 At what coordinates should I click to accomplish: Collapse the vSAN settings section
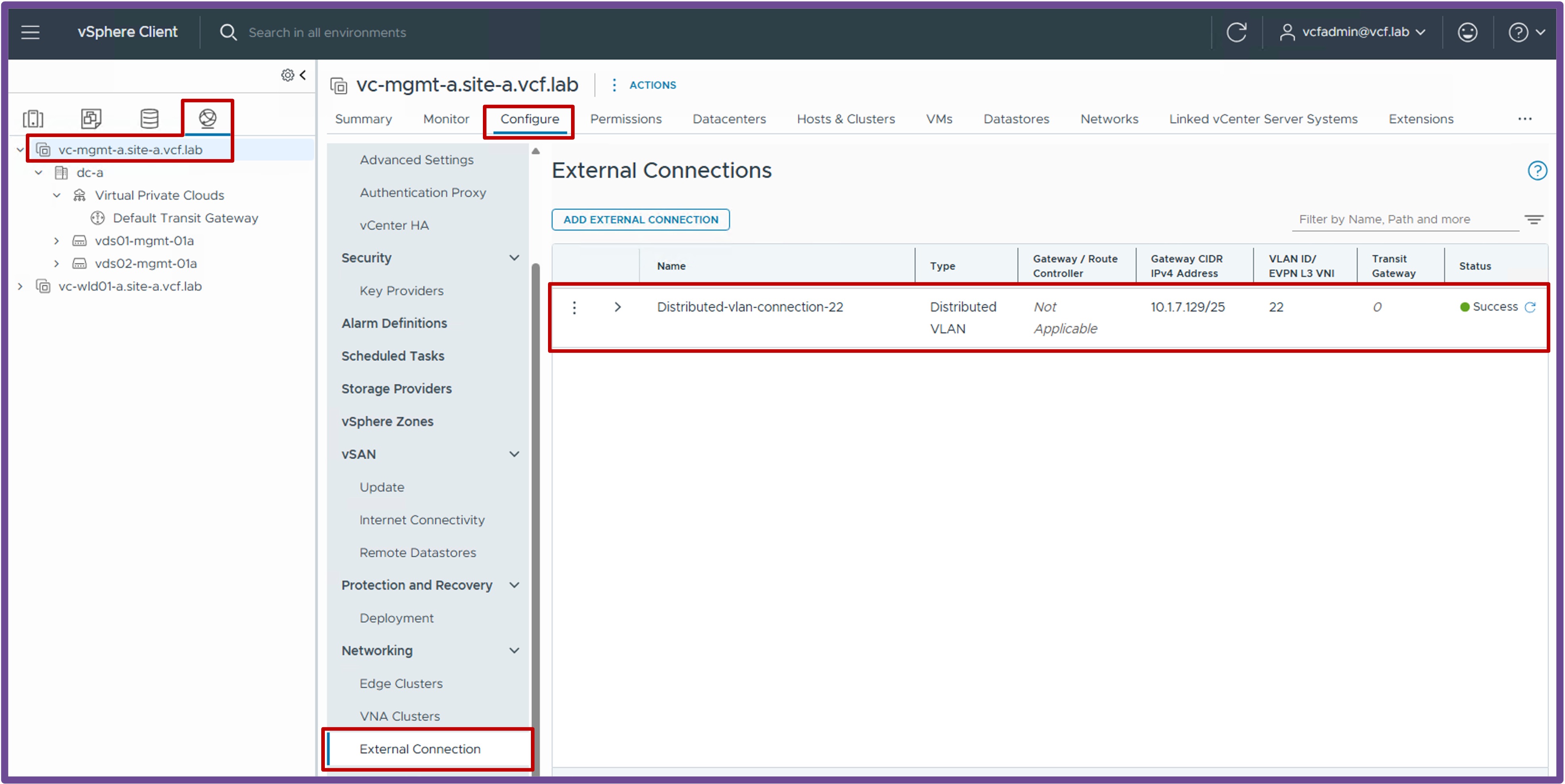pyautogui.click(x=514, y=454)
